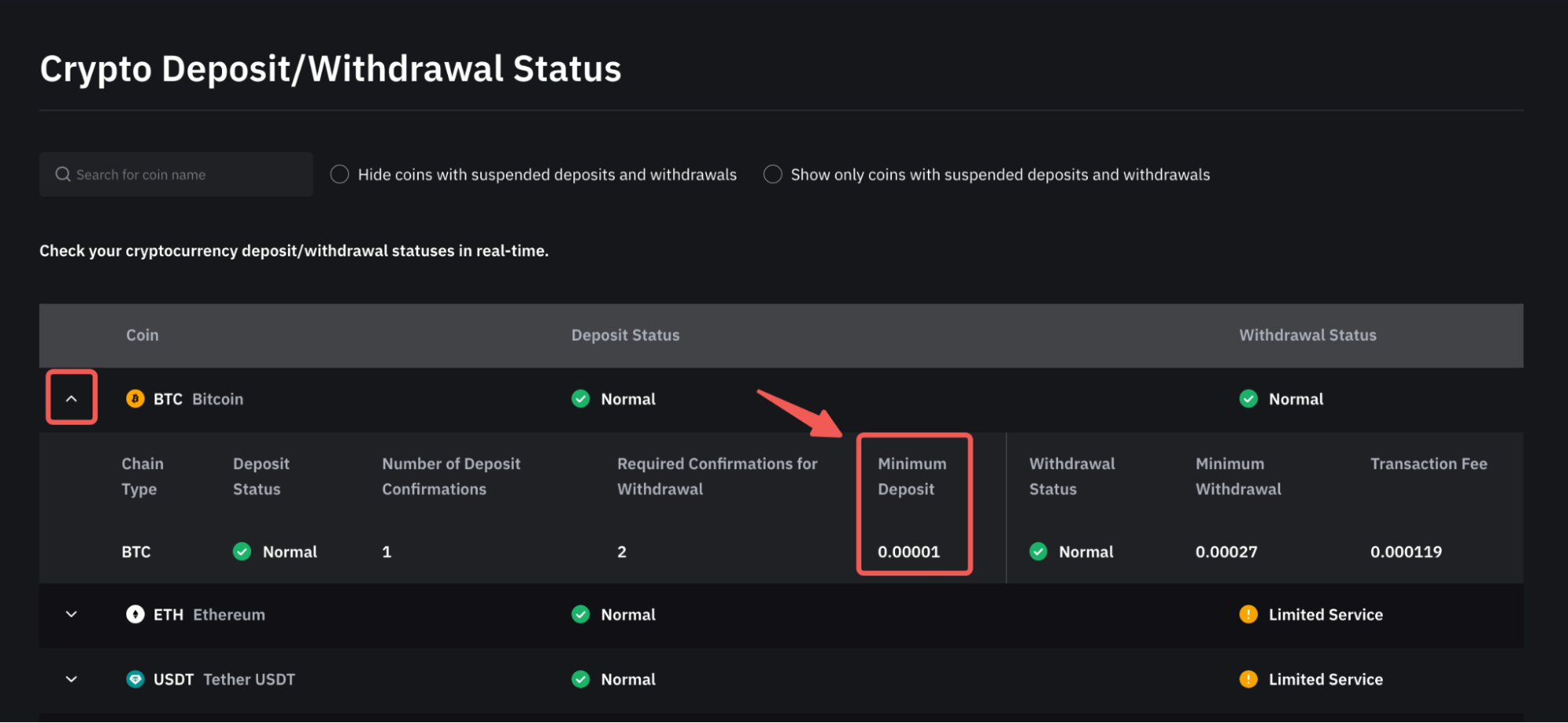Expand the ETH Ethereum row
This screenshot has height=723, width=1568.
pos(71,614)
